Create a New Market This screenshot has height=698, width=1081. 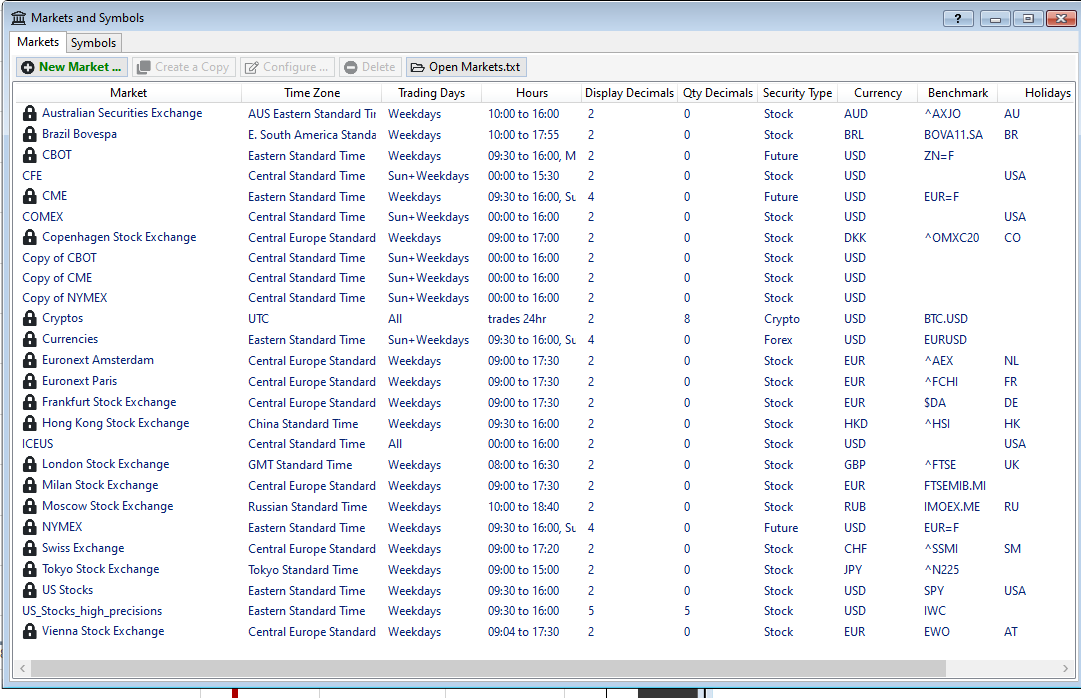[72, 67]
